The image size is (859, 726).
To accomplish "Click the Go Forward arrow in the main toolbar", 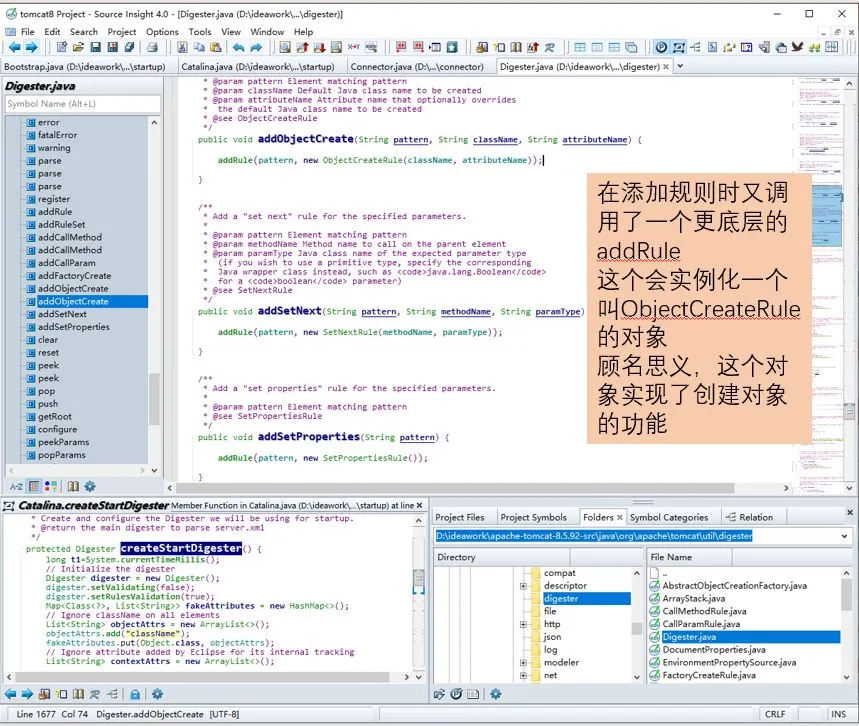I will [x=32, y=48].
